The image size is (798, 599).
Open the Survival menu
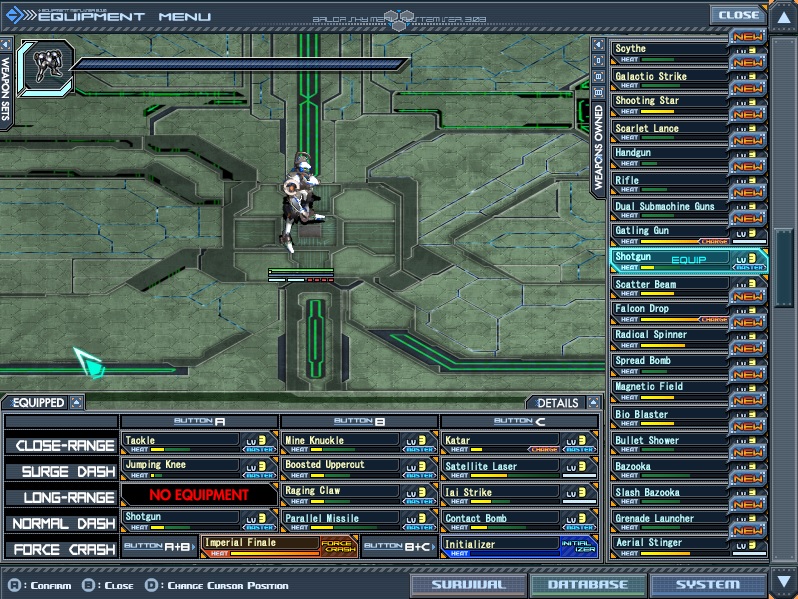tap(469, 584)
